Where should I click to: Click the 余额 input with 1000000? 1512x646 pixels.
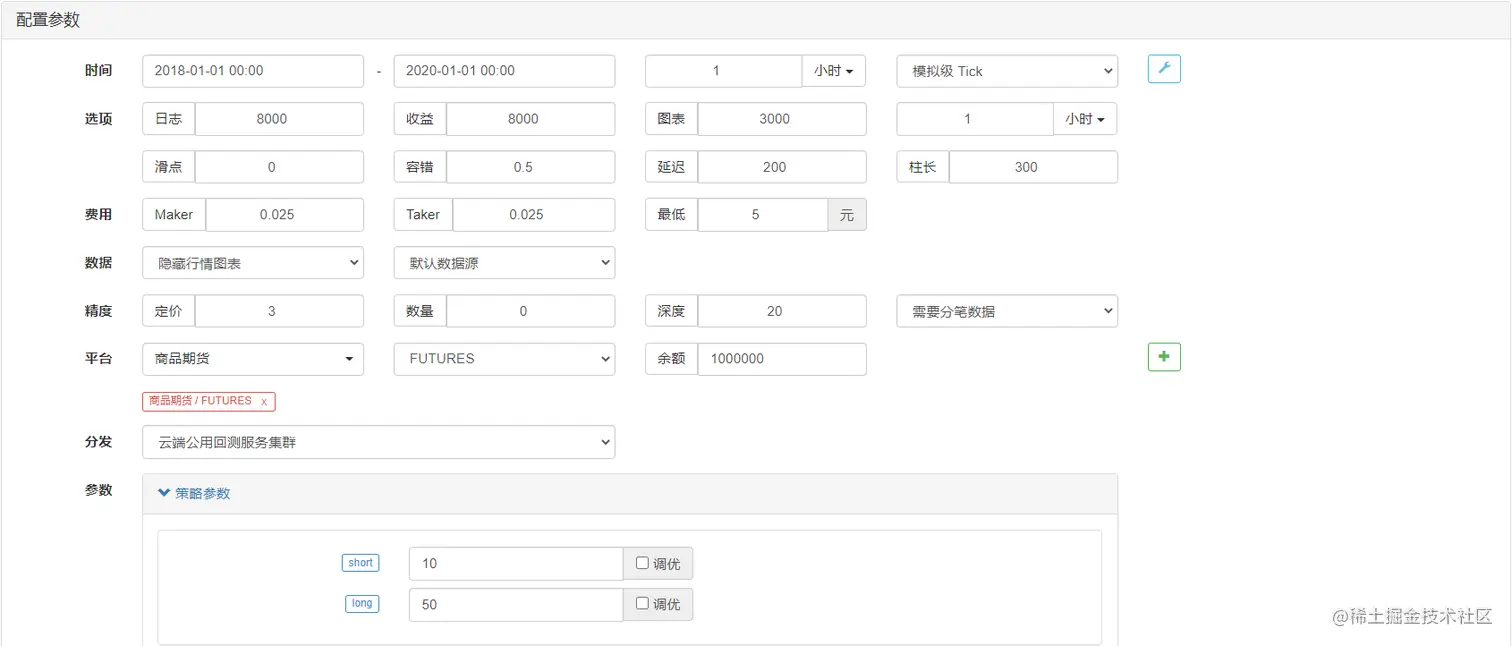tap(782, 359)
